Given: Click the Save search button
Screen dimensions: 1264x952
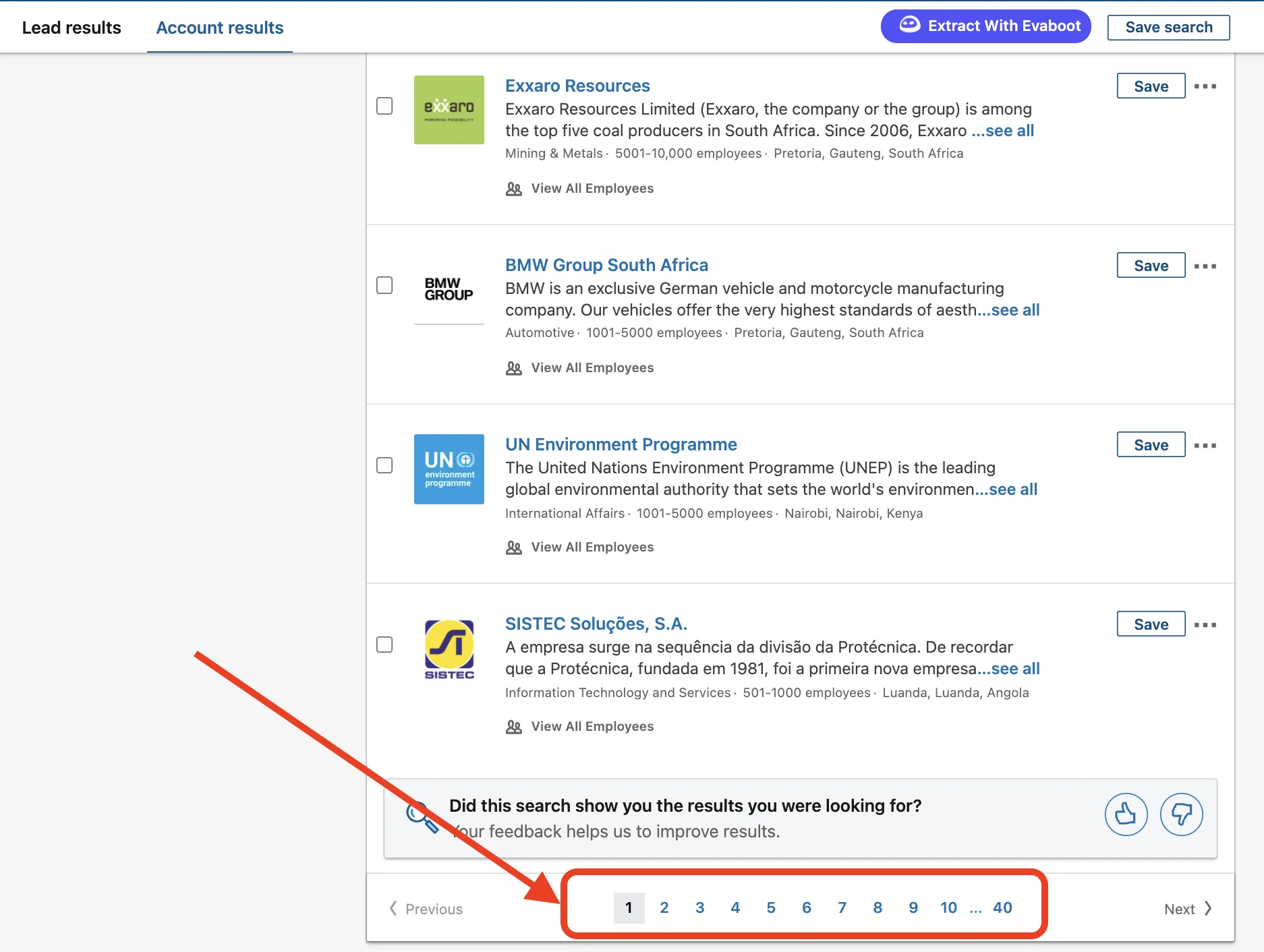Looking at the screenshot, I should [x=1168, y=27].
